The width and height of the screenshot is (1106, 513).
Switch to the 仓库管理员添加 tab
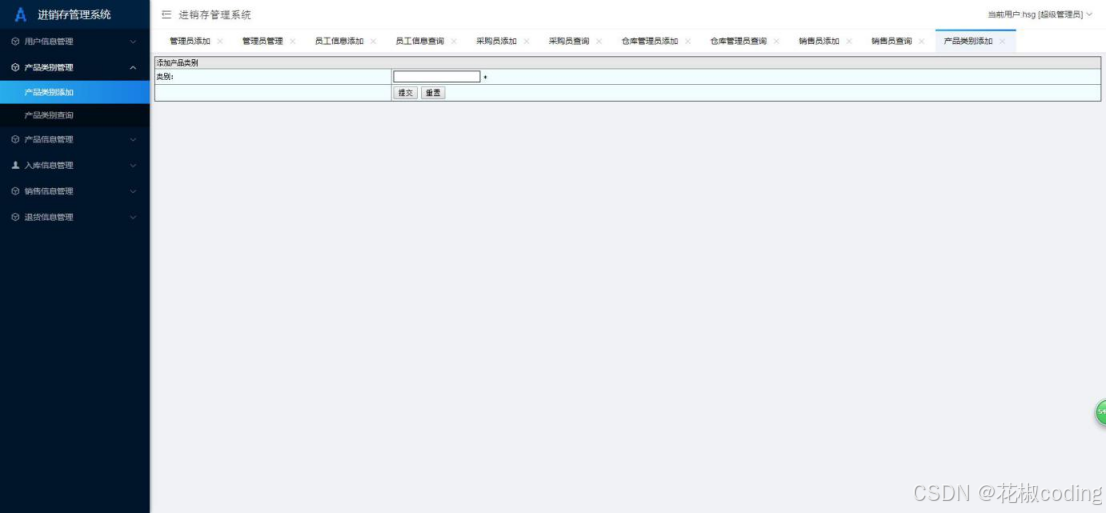[x=650, y=41]
